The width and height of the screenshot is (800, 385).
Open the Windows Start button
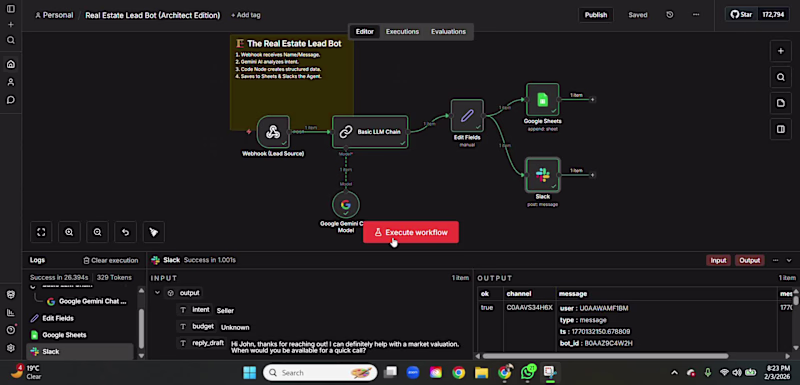249,373
